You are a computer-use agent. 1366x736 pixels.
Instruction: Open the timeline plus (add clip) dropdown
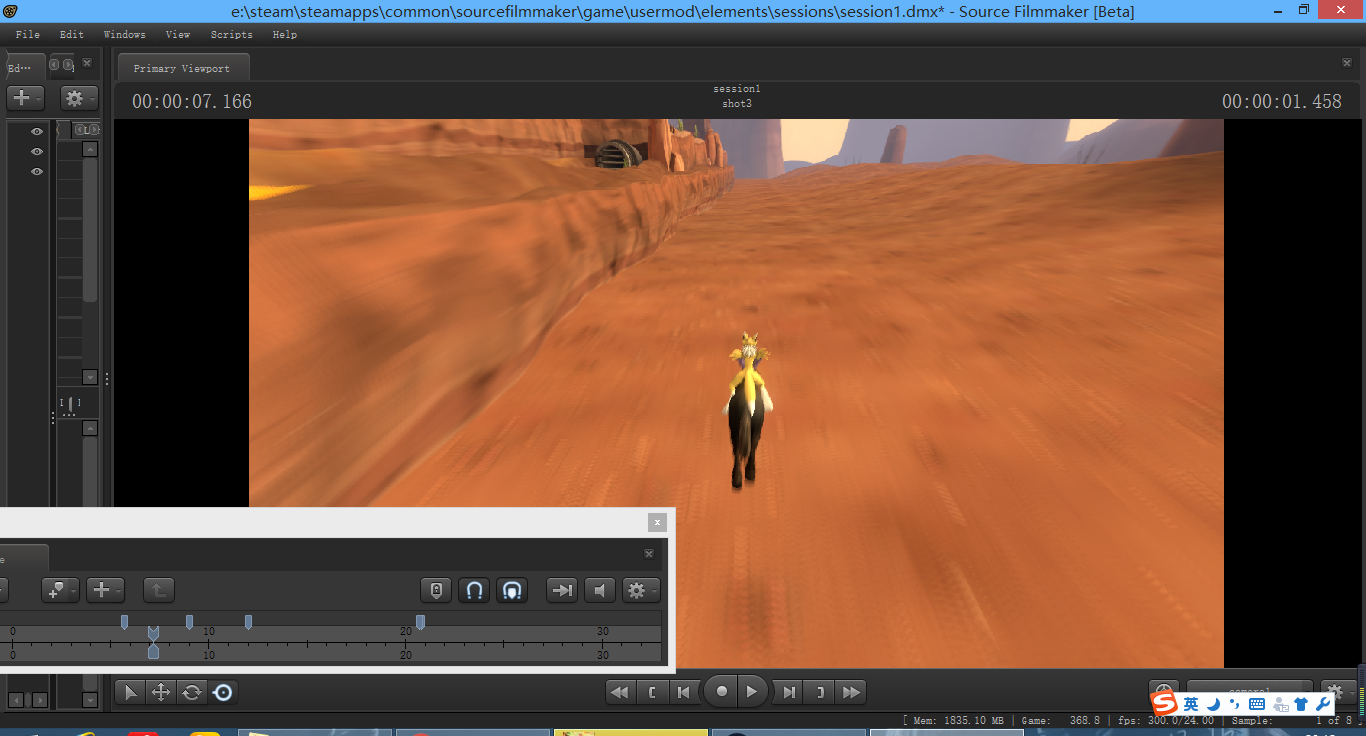105,590
